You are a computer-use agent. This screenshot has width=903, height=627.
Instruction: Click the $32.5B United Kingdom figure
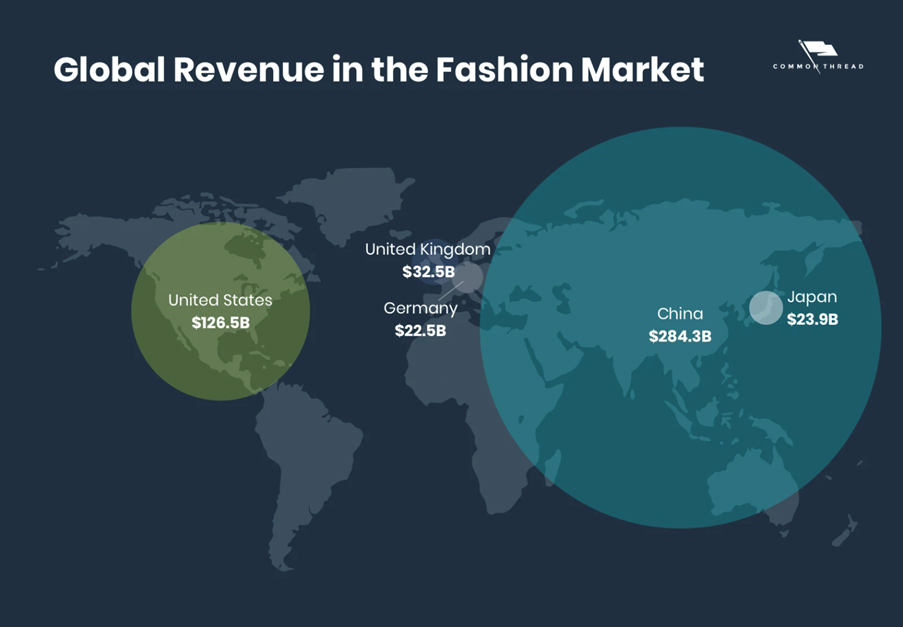428,271
